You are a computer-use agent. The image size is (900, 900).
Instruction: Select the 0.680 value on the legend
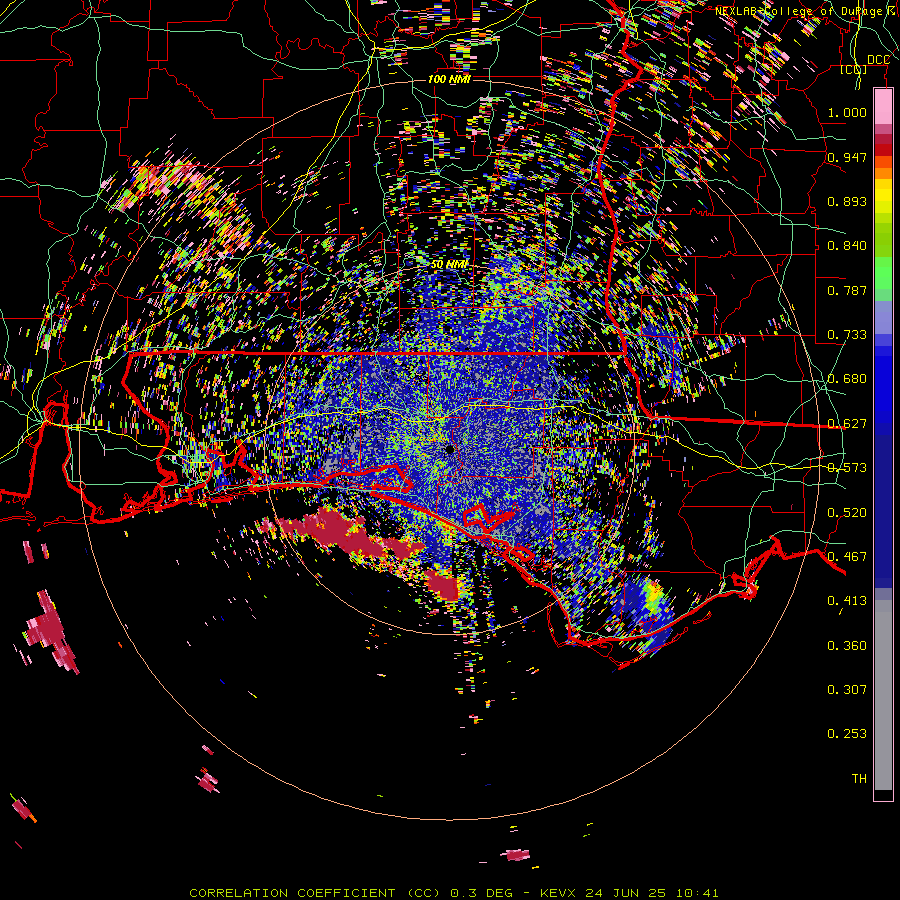point(847,379)
